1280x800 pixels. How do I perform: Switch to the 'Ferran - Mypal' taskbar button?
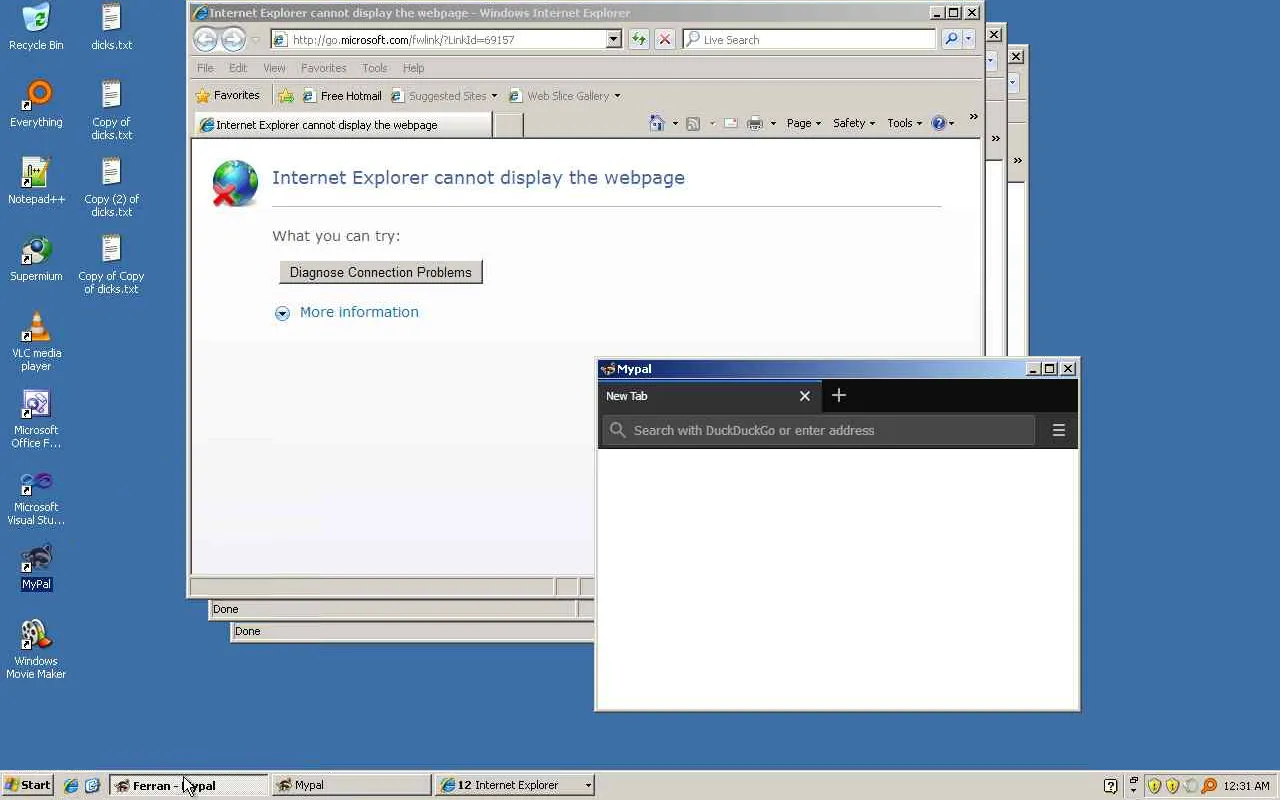click(188, 785)
